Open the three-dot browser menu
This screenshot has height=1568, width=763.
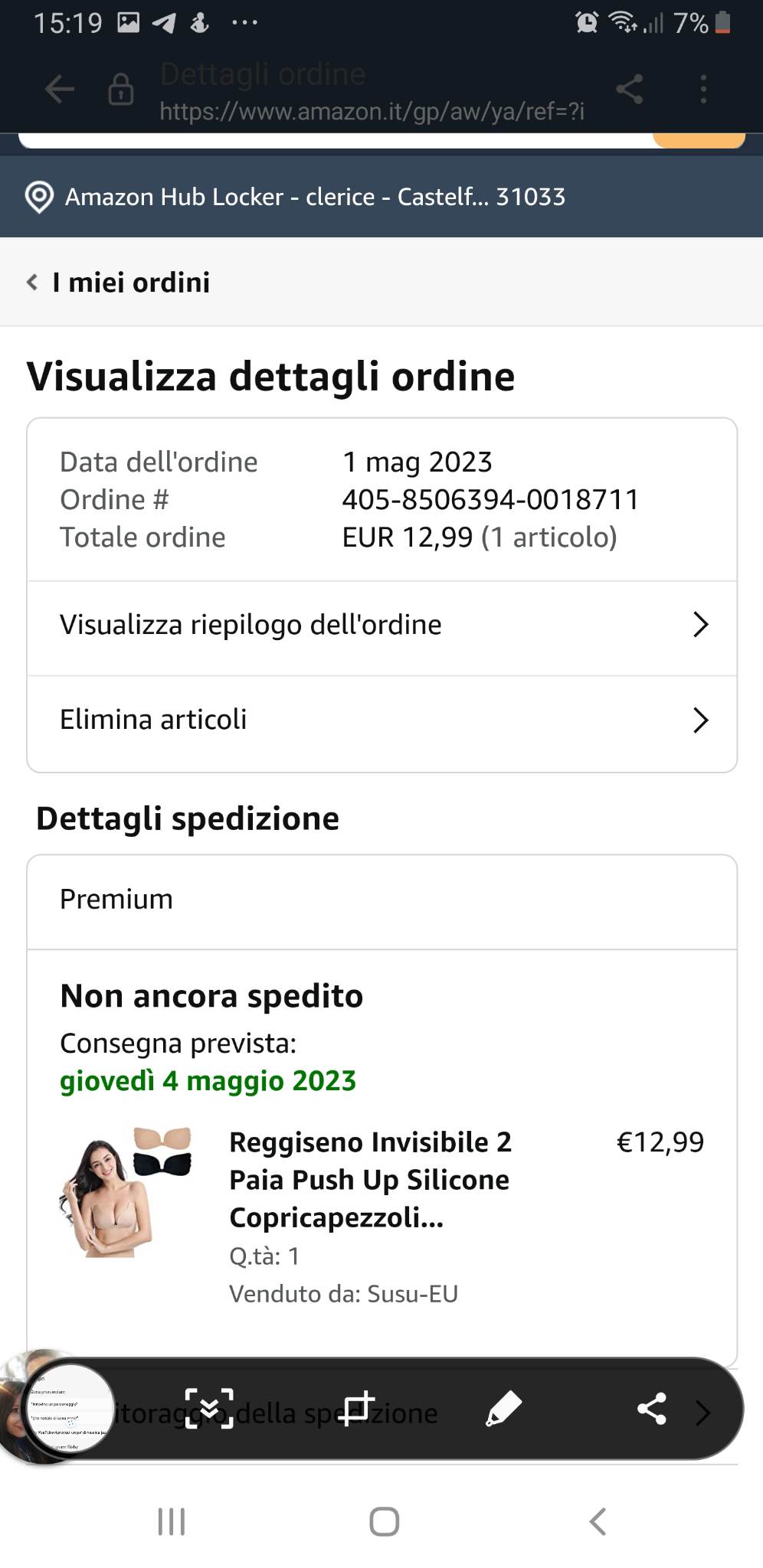pyautogui.click(x=703, y=90)
